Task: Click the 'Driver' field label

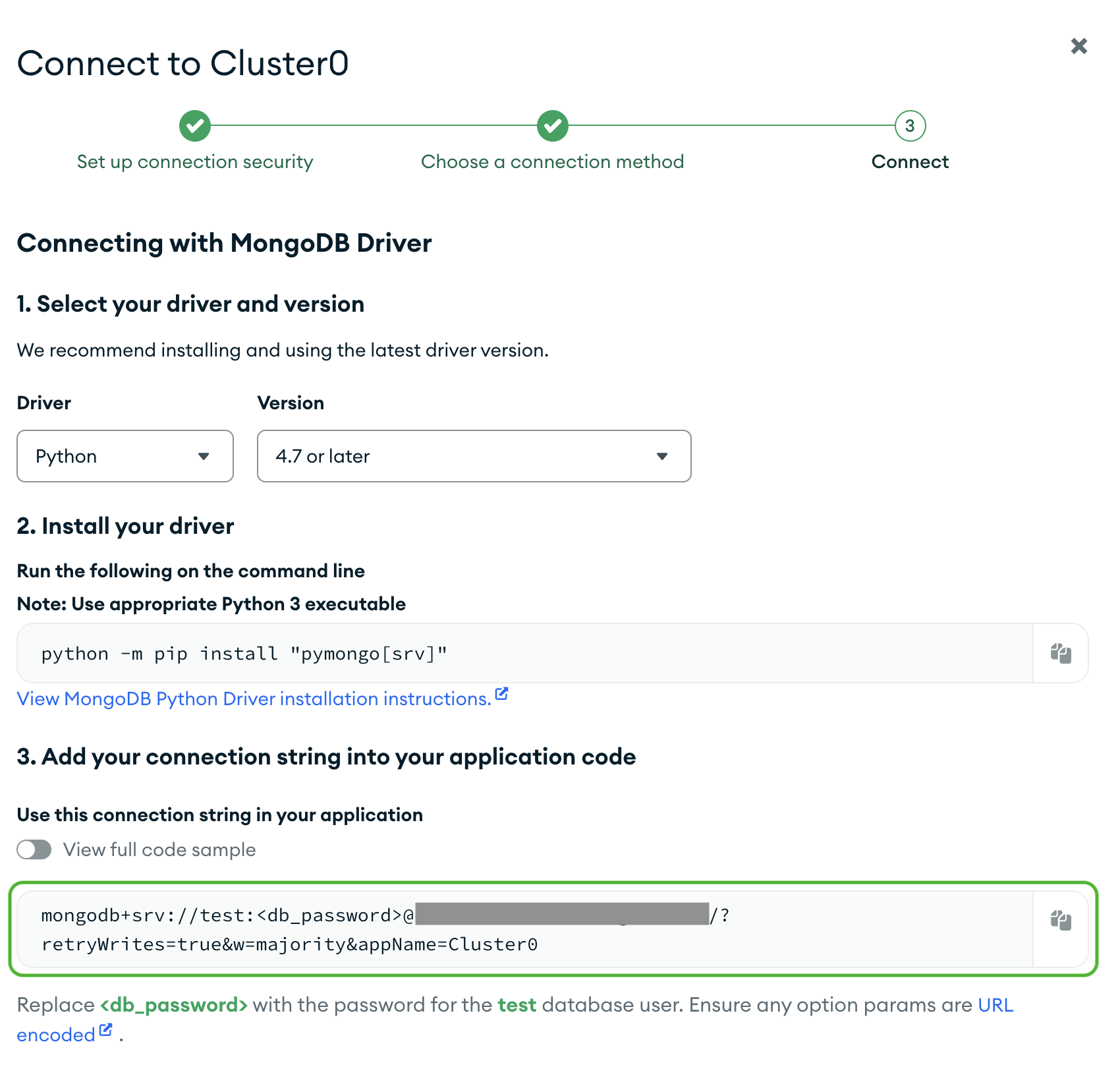Action: click(x=44, y=403)
